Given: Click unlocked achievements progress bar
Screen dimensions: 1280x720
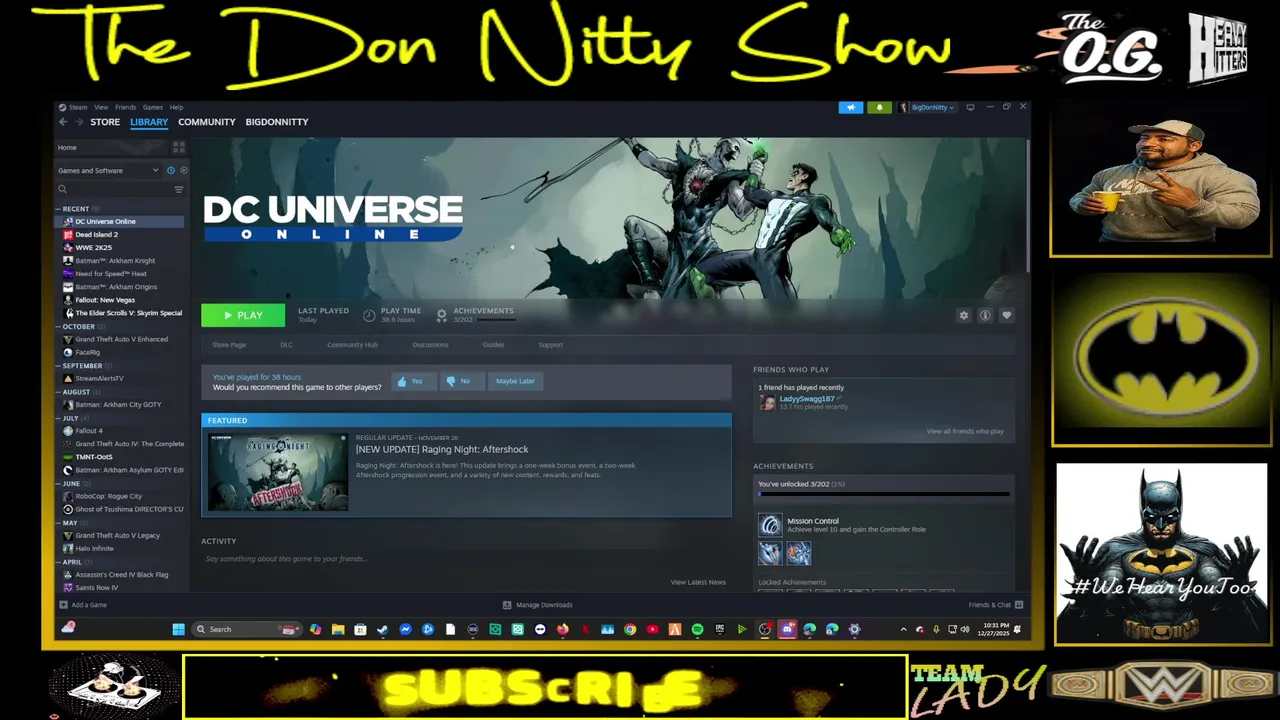Looking at the screenshot, I should [x=884, y=494].
